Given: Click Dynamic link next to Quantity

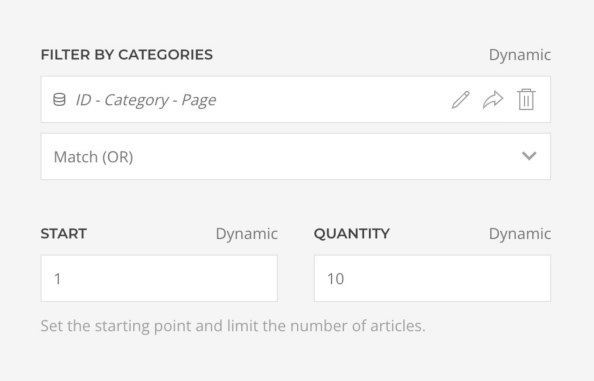Looking at the screenshot, I should point(520,234).
